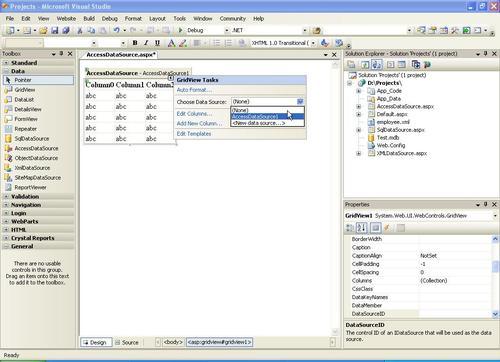Click Add New Column link
Viewport: 500px width, 362px height.
pos(199,123)
